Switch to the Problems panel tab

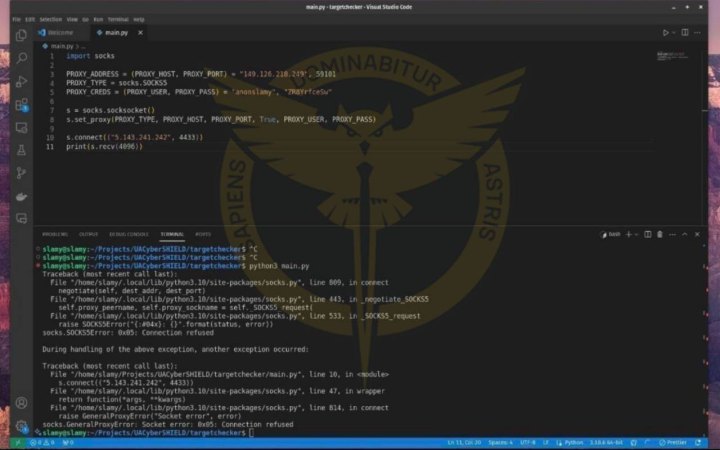[55, 234]
